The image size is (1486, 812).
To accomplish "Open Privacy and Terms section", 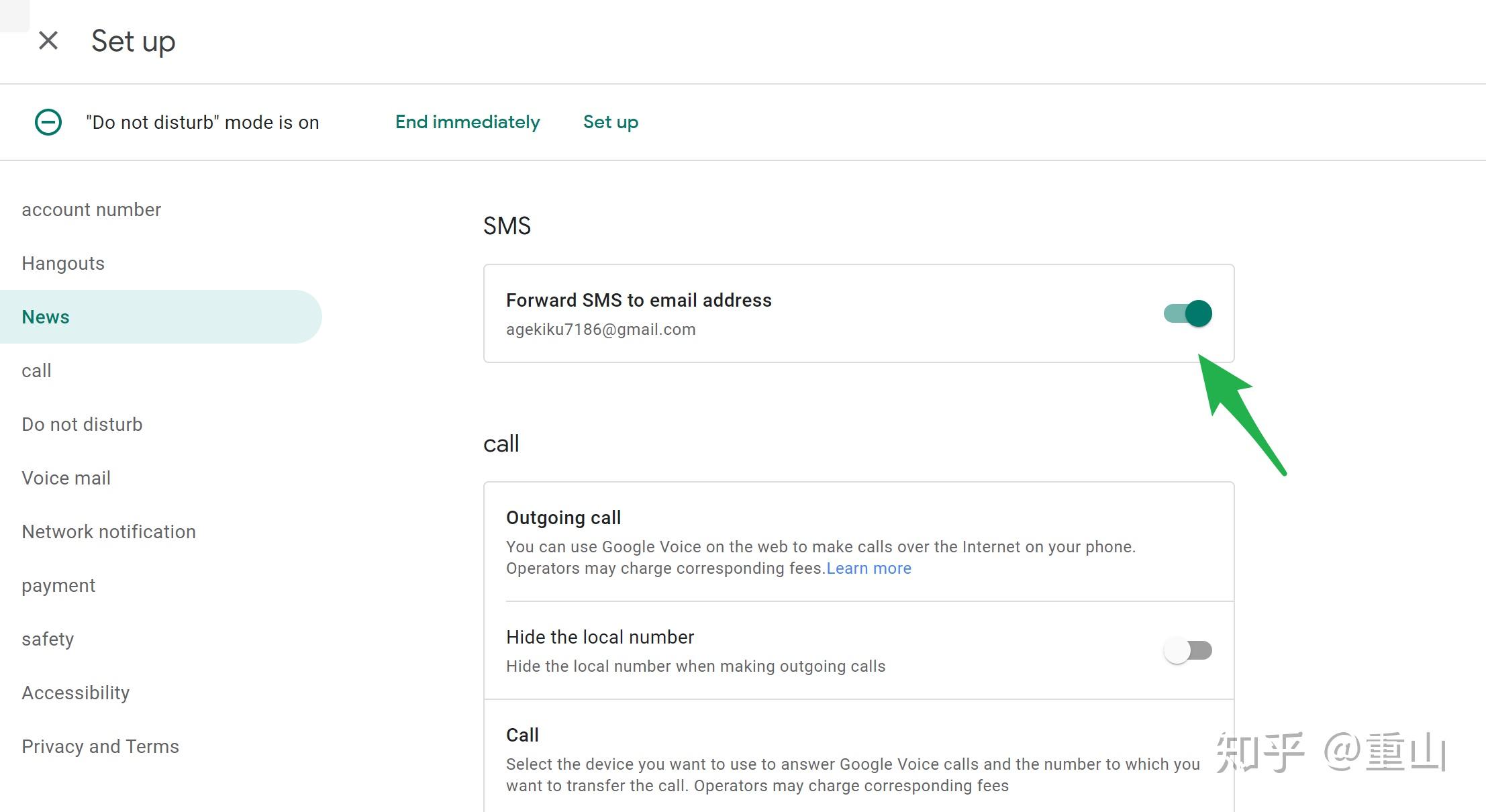I will (x=100, y=746).
